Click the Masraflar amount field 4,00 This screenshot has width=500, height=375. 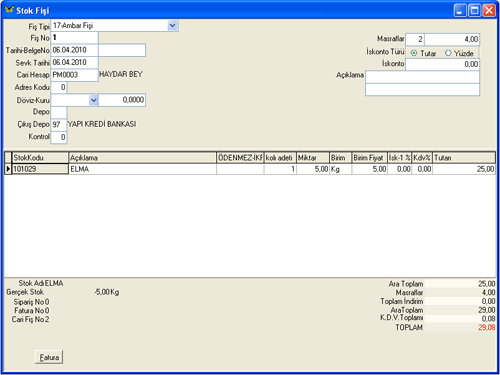click(452, 39)
